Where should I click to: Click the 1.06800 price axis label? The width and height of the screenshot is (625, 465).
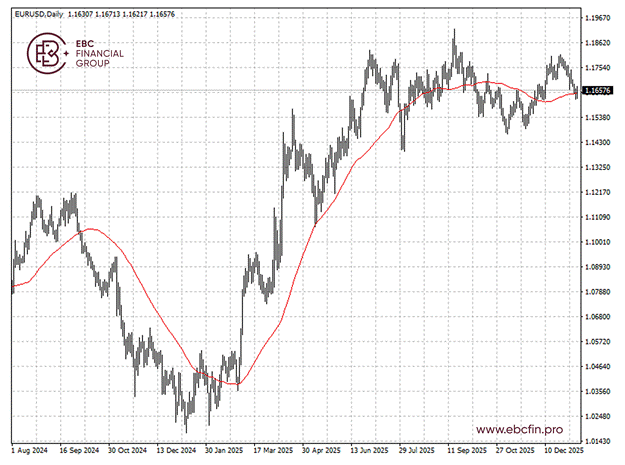coord(598,317)
